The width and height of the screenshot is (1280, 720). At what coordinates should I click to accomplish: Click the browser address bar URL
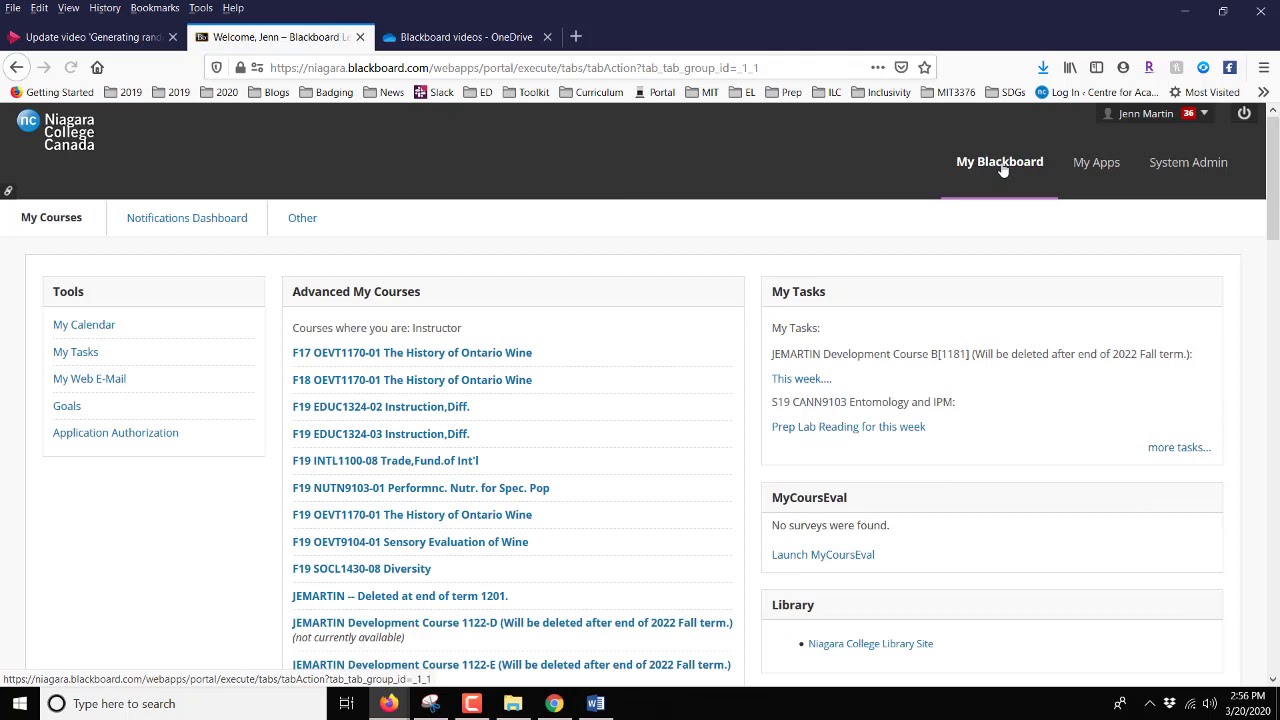click(514, 68)
